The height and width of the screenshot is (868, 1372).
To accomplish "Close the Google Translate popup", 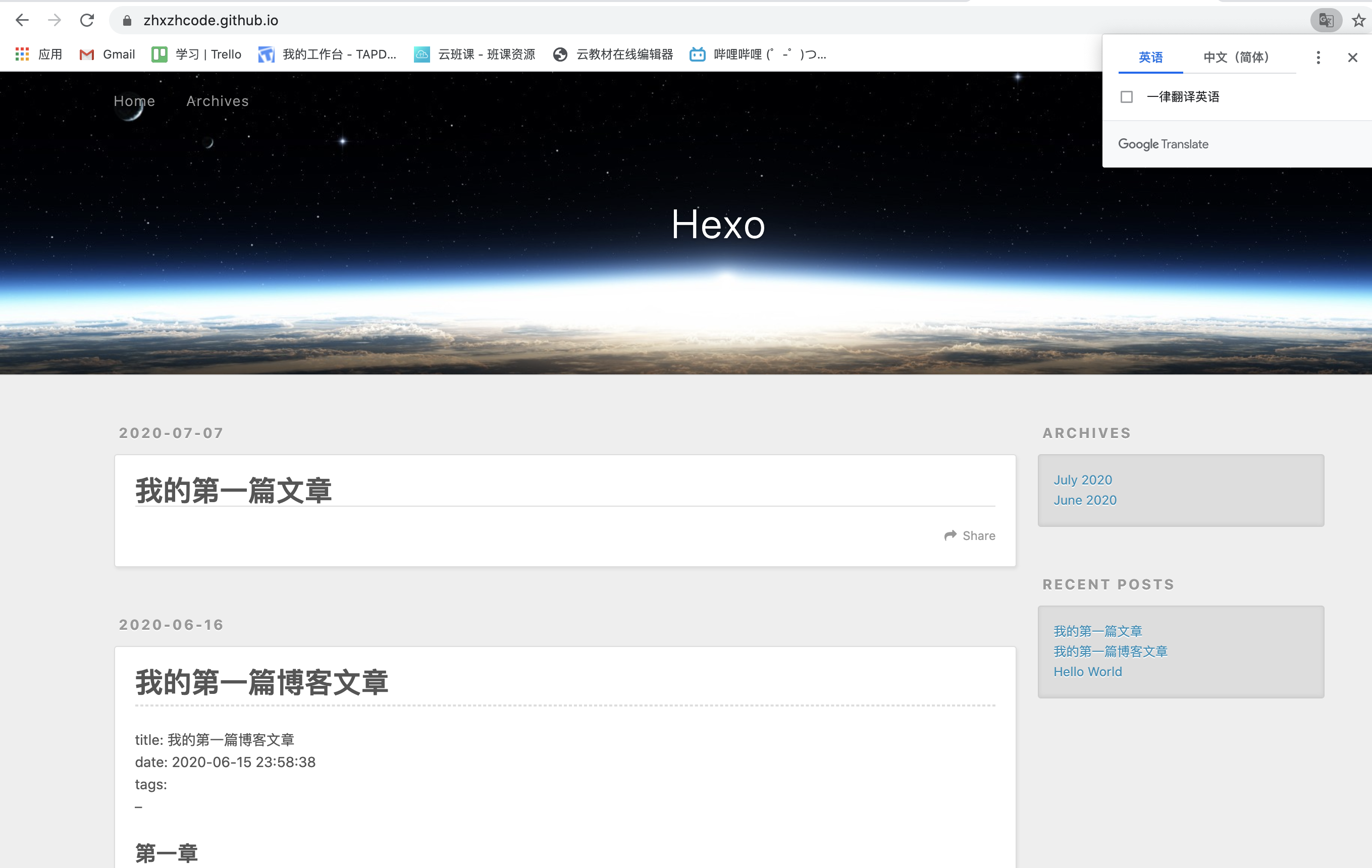I will pyautogui.click(x=1352, y=57).
